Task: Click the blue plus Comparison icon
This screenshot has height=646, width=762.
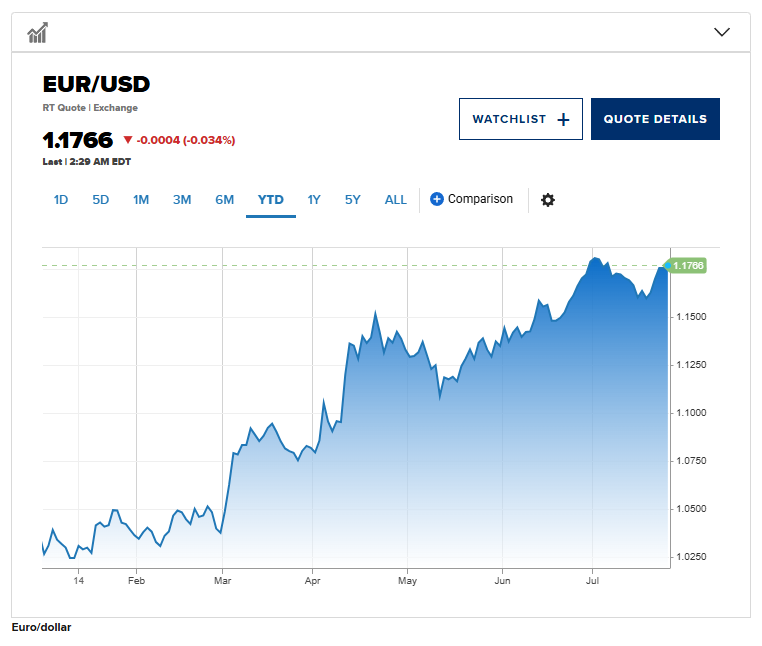Action: (436, 199)
